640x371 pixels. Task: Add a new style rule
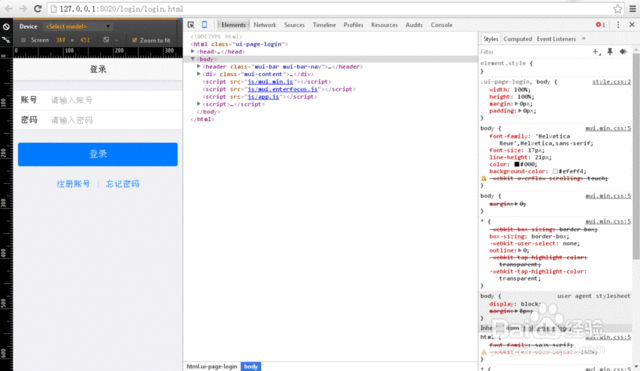pyautogui.click(x=596, y=52)
